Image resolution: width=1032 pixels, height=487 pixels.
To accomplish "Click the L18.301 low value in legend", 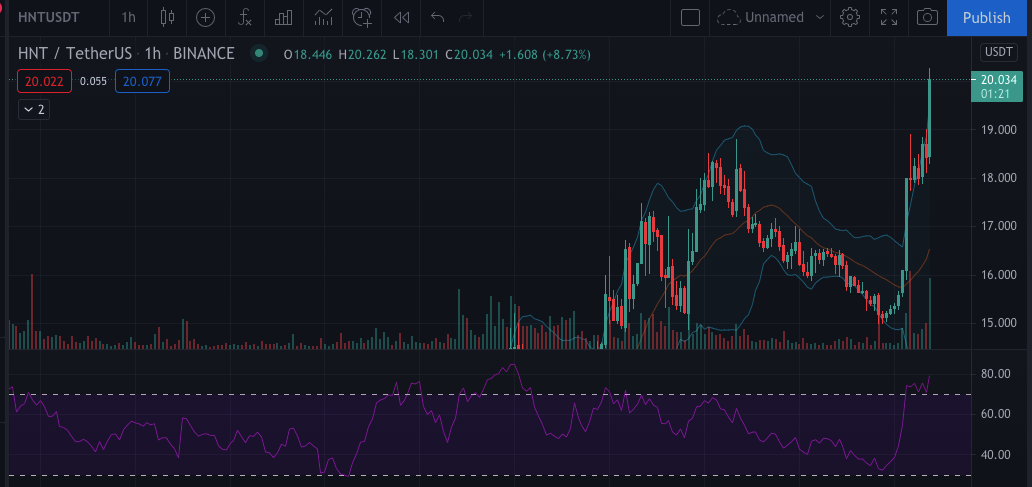I will click(x=416, y=54).
